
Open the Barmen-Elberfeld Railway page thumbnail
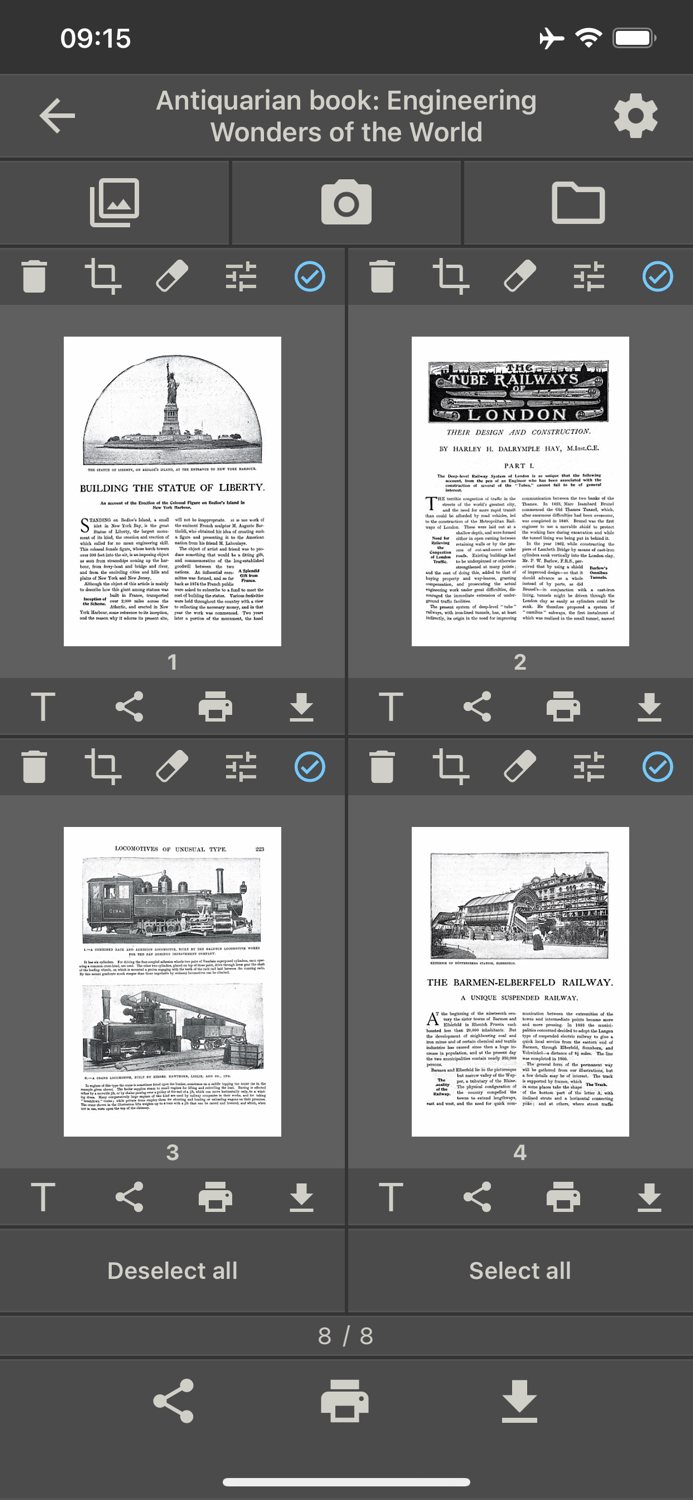(x=520, y=982)
